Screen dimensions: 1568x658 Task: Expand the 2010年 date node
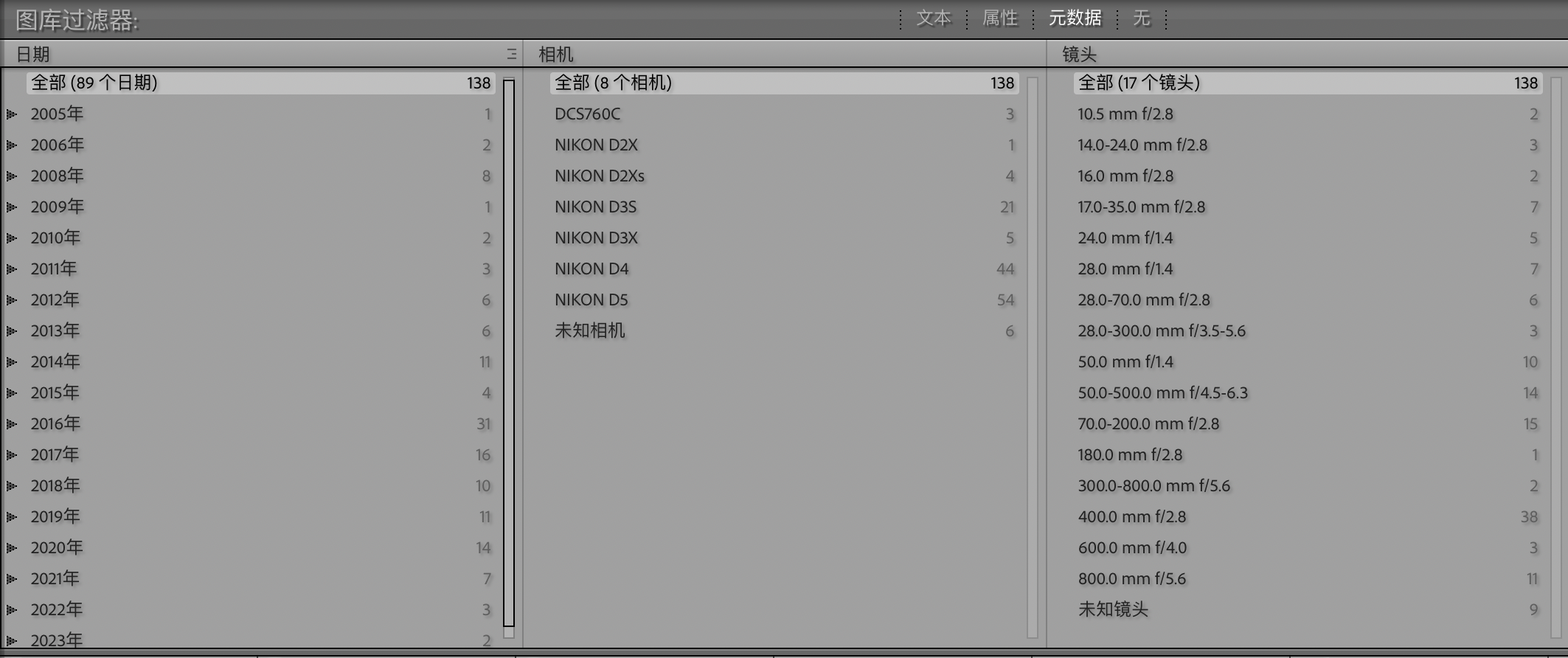(12, 238)
